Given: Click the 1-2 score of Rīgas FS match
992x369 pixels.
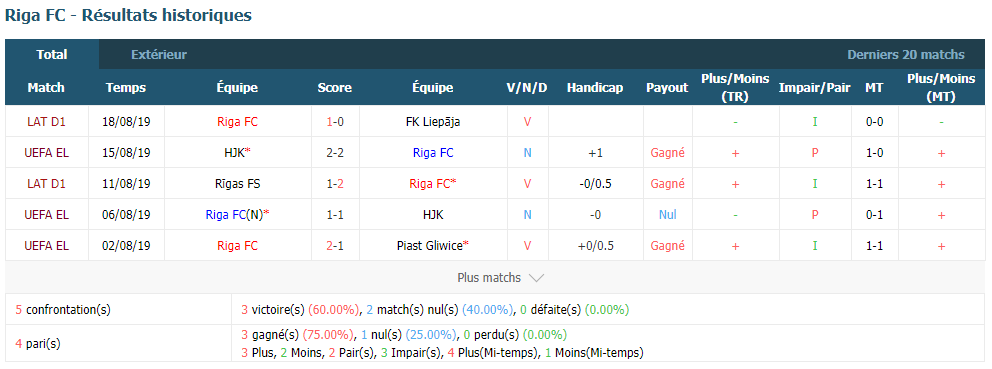Looking at the screenshot, I should [x=335, y=184].
